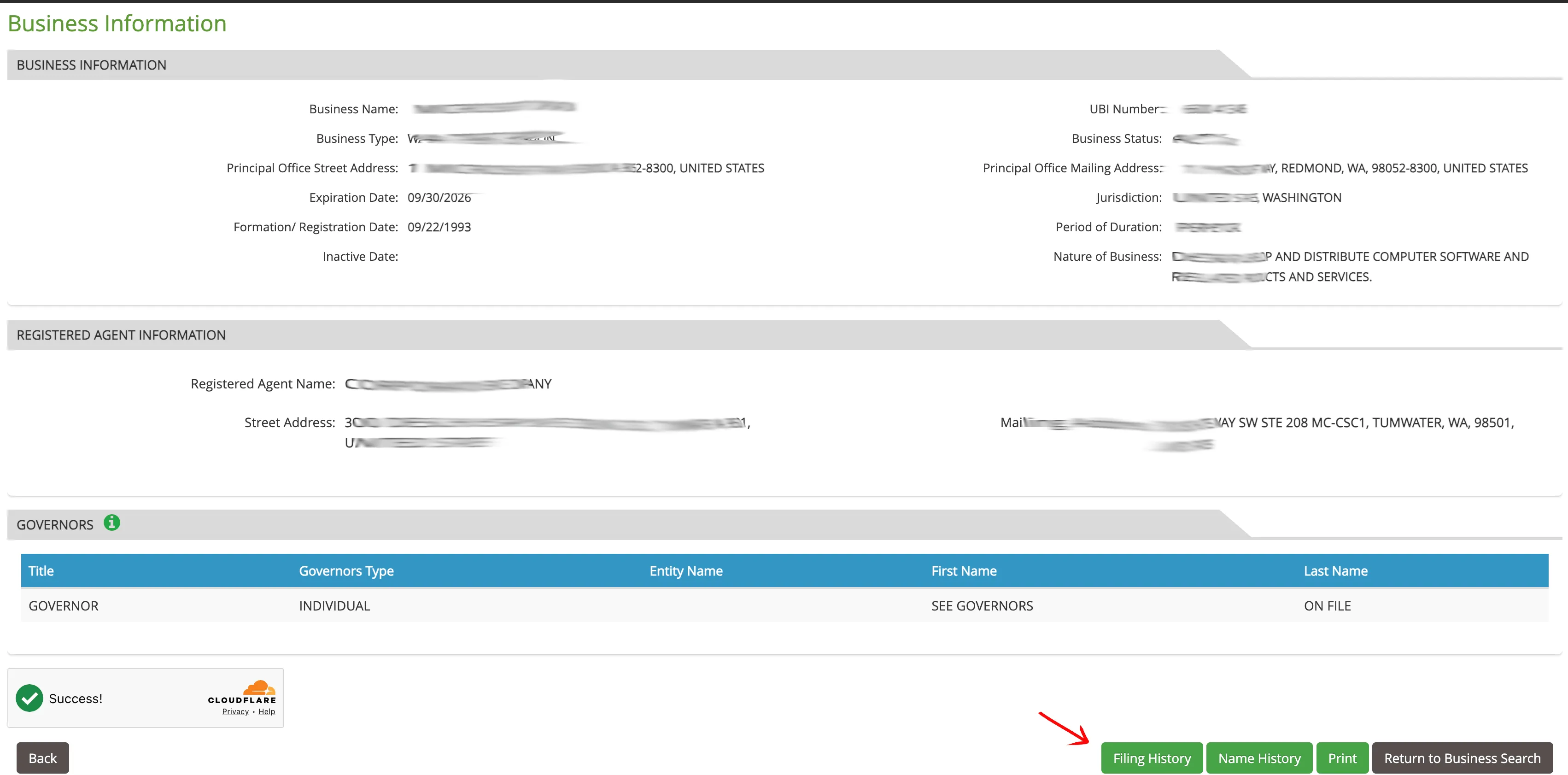The height and width of the screenshot is (775, 1568).
Task: Click the REGISTERED AGENT INFORMATION section header
Action: [x=121, y=335]
